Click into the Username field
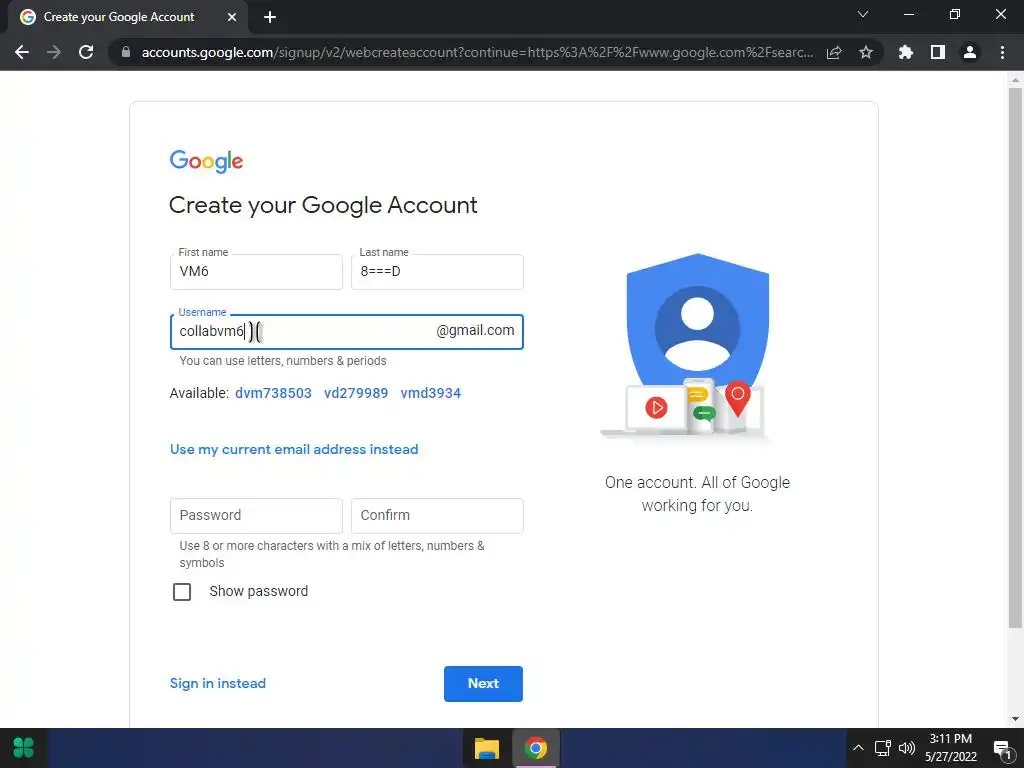This screenshot has width=1024, height=768. [346, 332]
